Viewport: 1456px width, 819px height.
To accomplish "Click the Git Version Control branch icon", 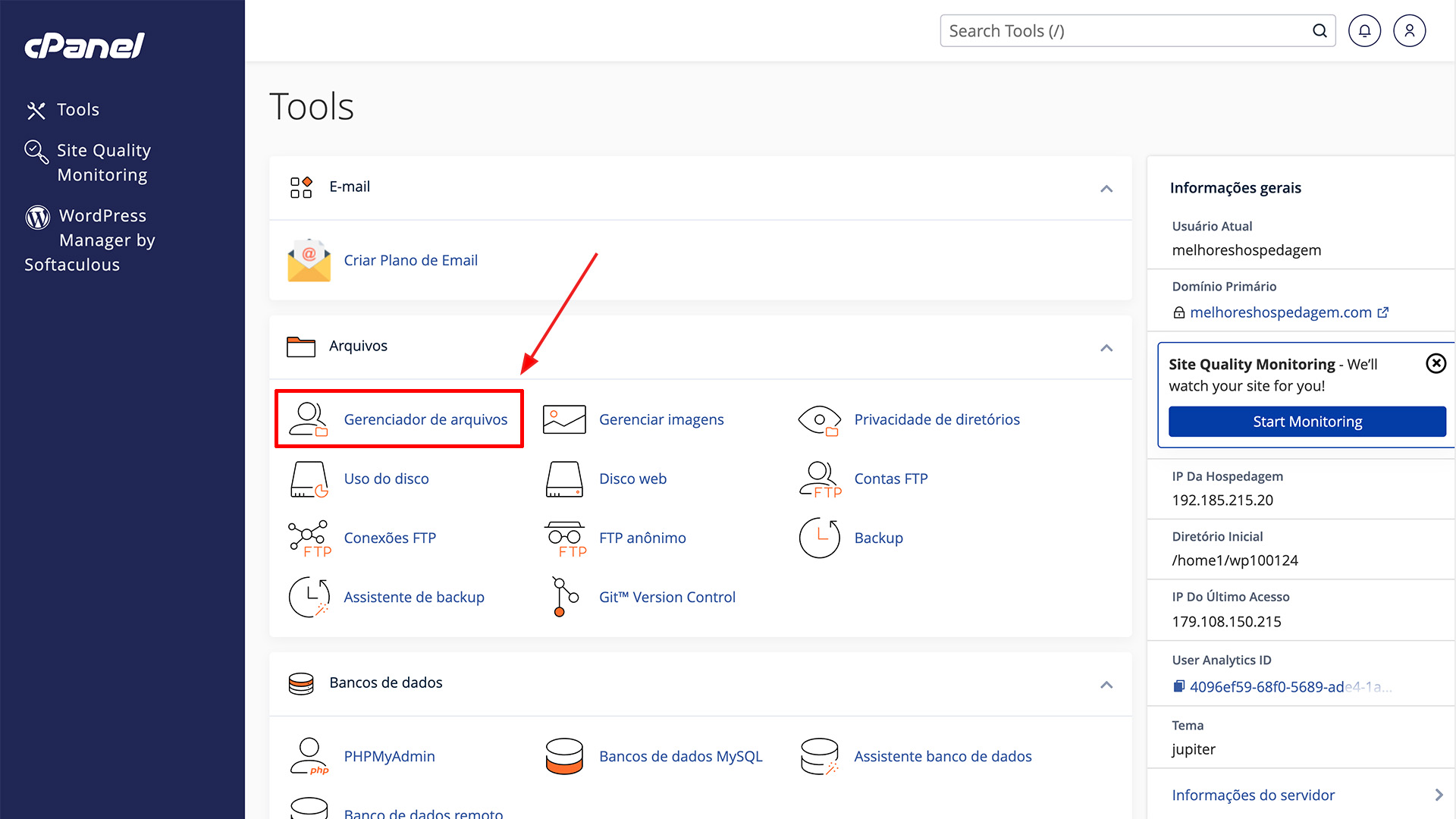I will tap(564, 598).
